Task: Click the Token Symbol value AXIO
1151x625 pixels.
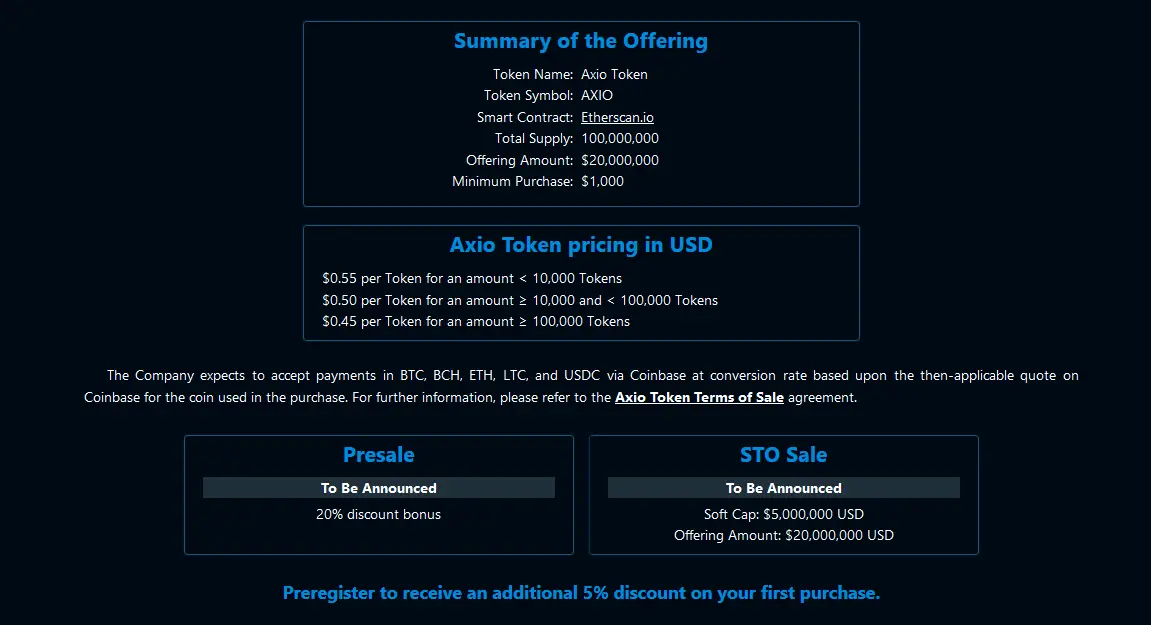Action: point(597,95)
